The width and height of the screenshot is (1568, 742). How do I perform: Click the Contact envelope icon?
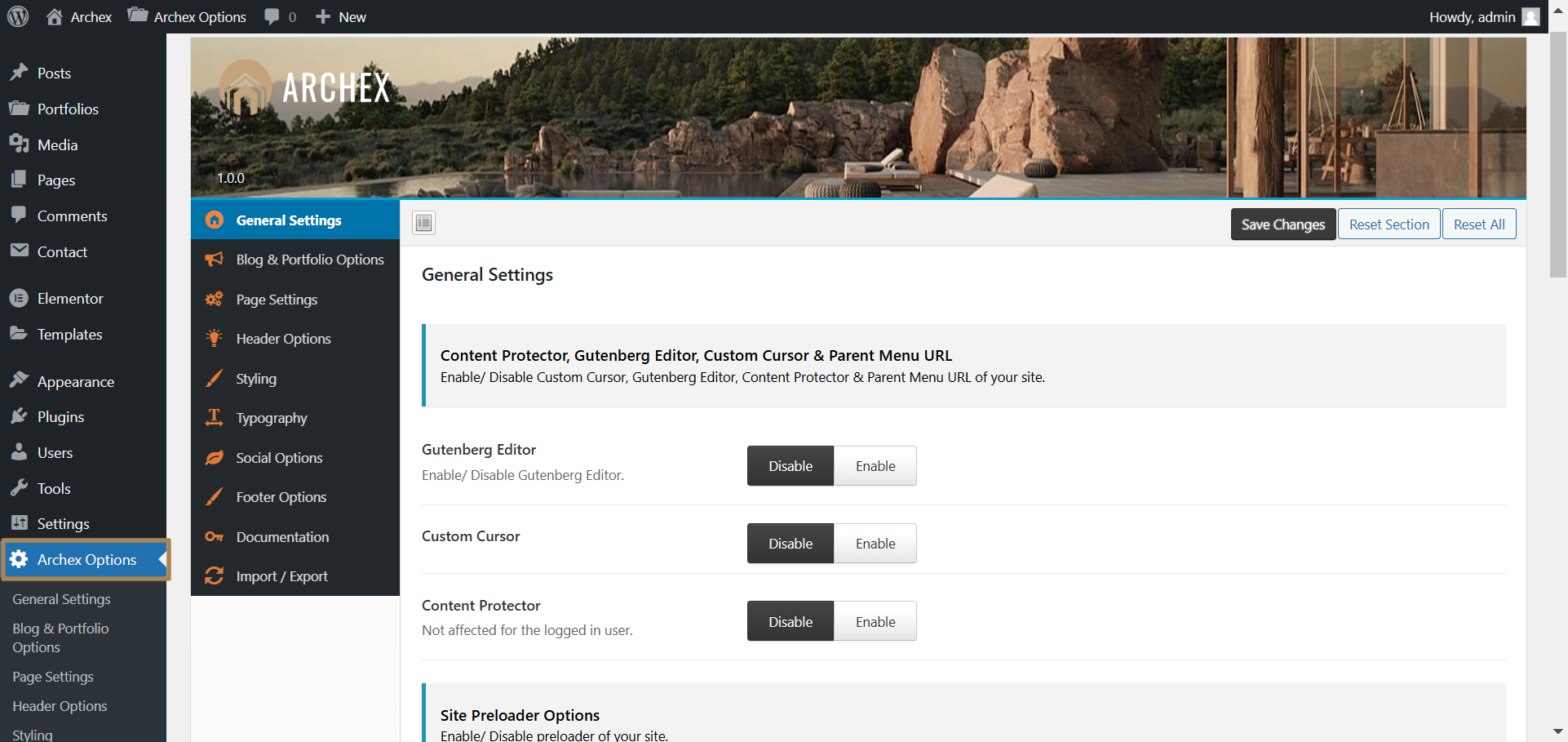point(20,251)
